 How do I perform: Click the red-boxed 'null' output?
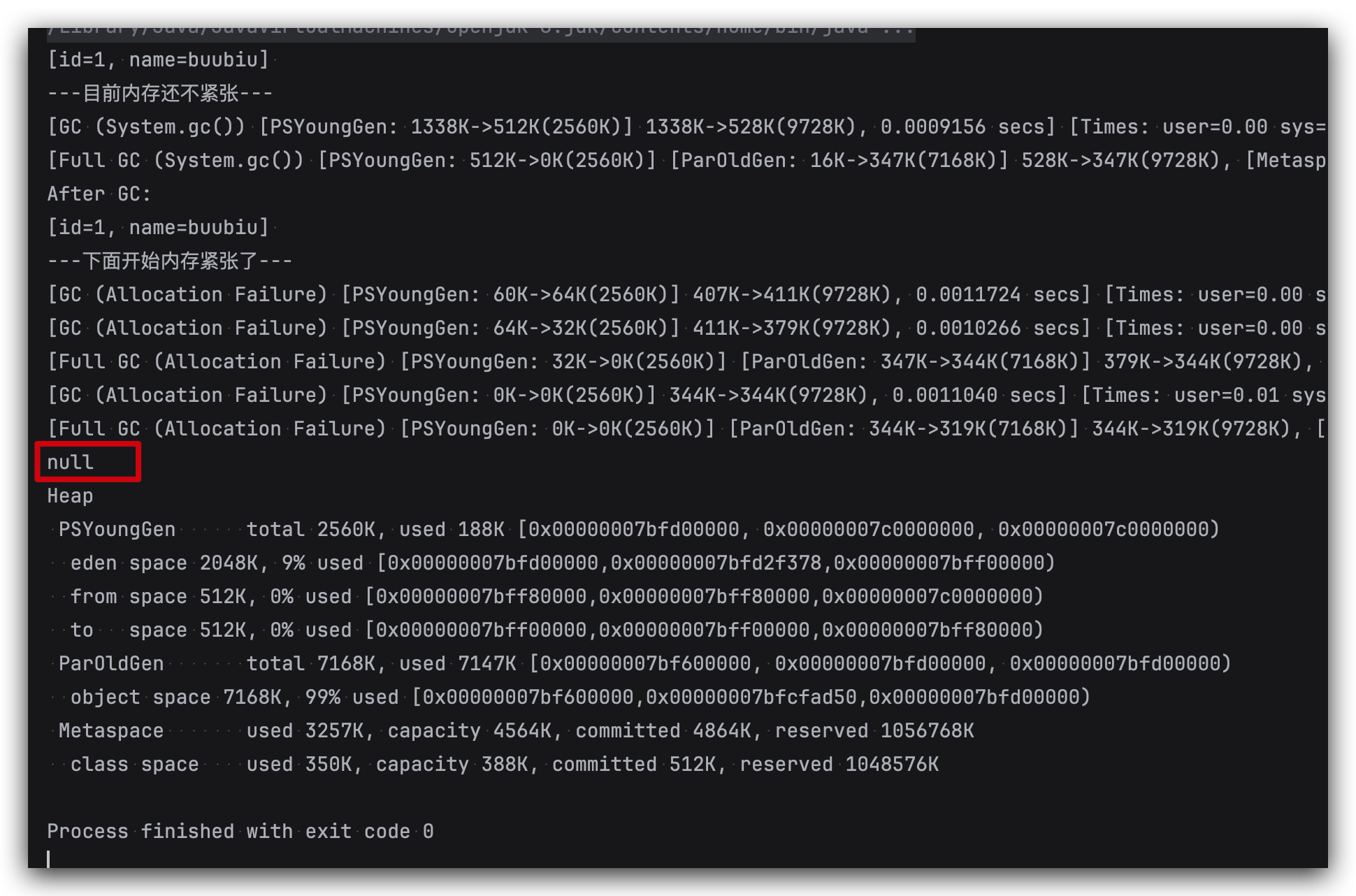71,463
